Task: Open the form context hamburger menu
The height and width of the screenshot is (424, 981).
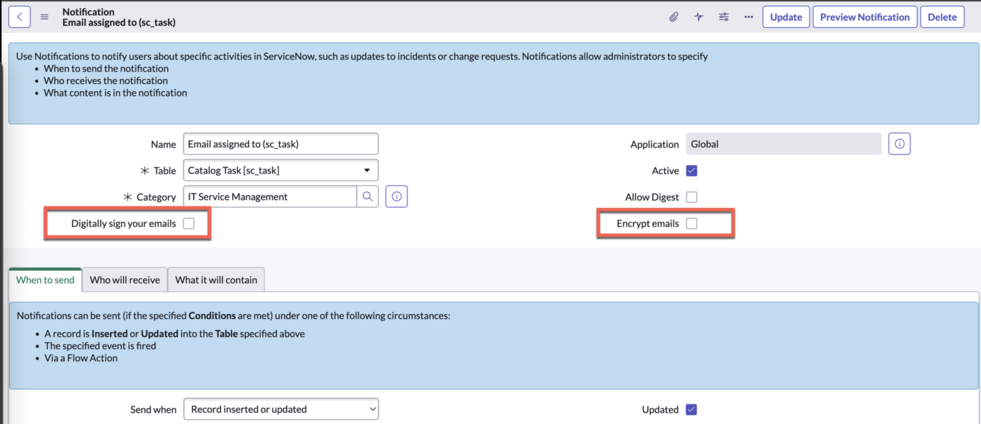Action: (x=44, y=17)
